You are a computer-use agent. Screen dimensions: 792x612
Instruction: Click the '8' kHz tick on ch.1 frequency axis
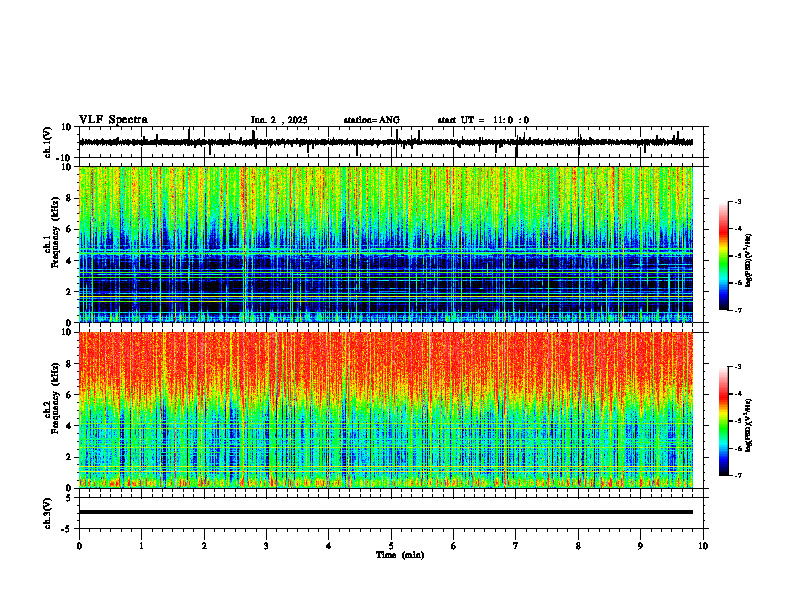click(x=69, y=198)
